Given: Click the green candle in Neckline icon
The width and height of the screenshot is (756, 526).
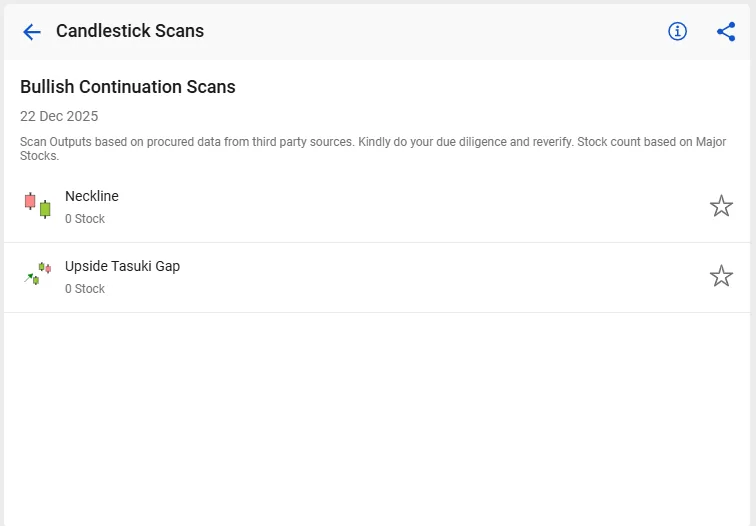Looking at the screenshot, I should [45, 209].
